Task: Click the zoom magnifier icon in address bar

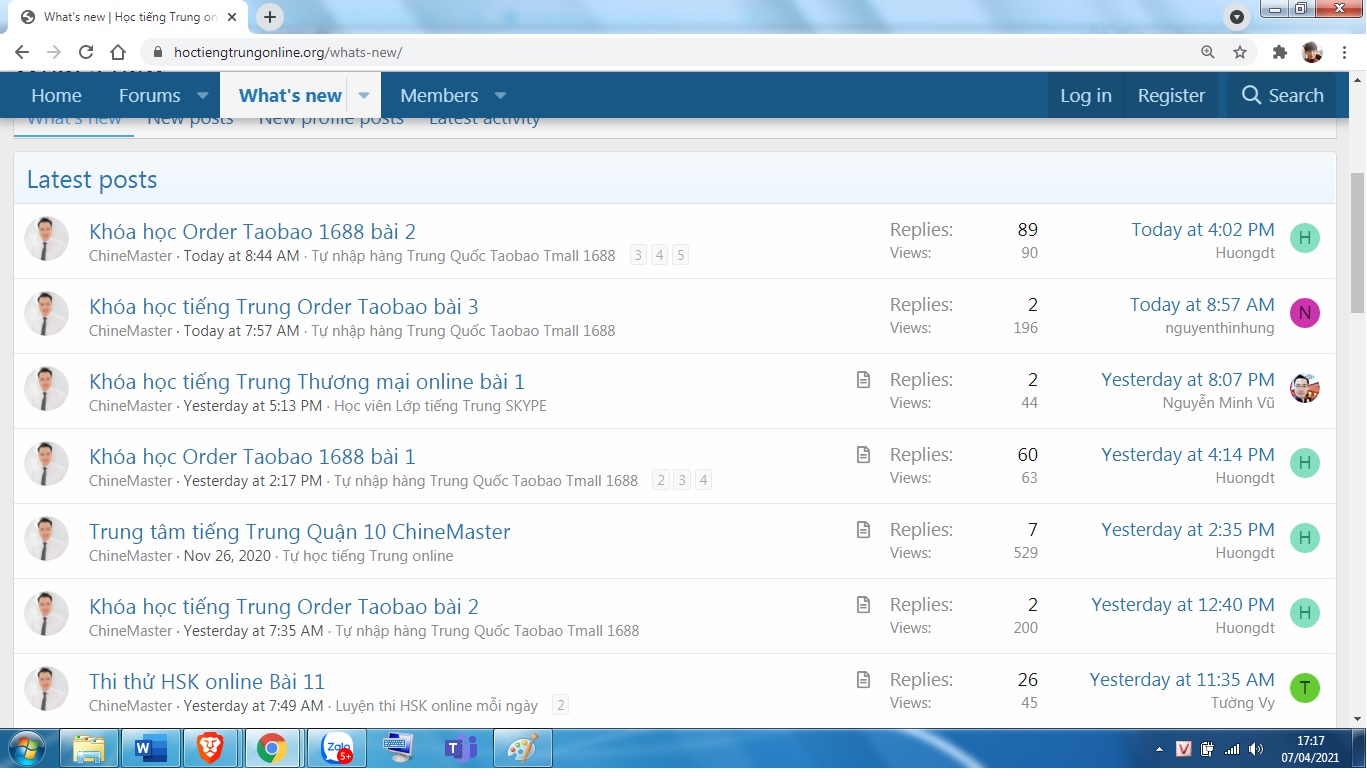Action: click(1208, 52)
